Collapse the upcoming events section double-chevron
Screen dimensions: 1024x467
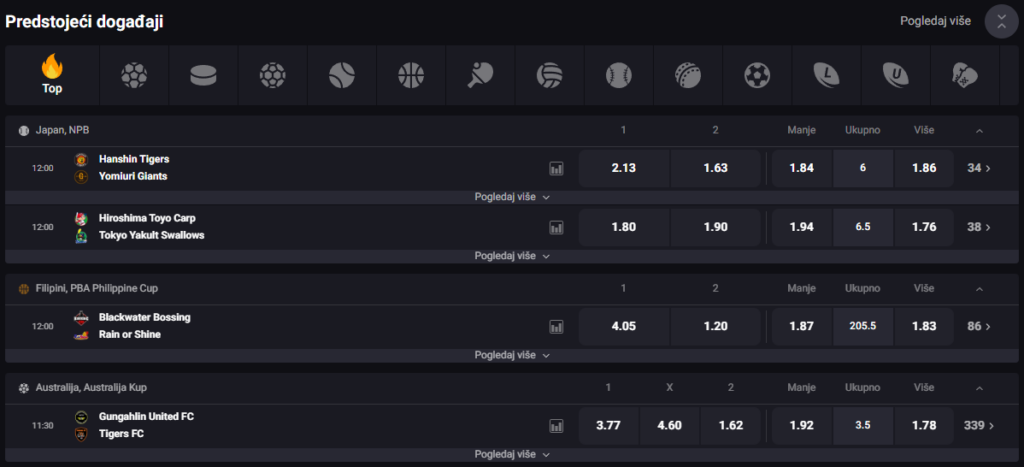tap(1001, 22)
